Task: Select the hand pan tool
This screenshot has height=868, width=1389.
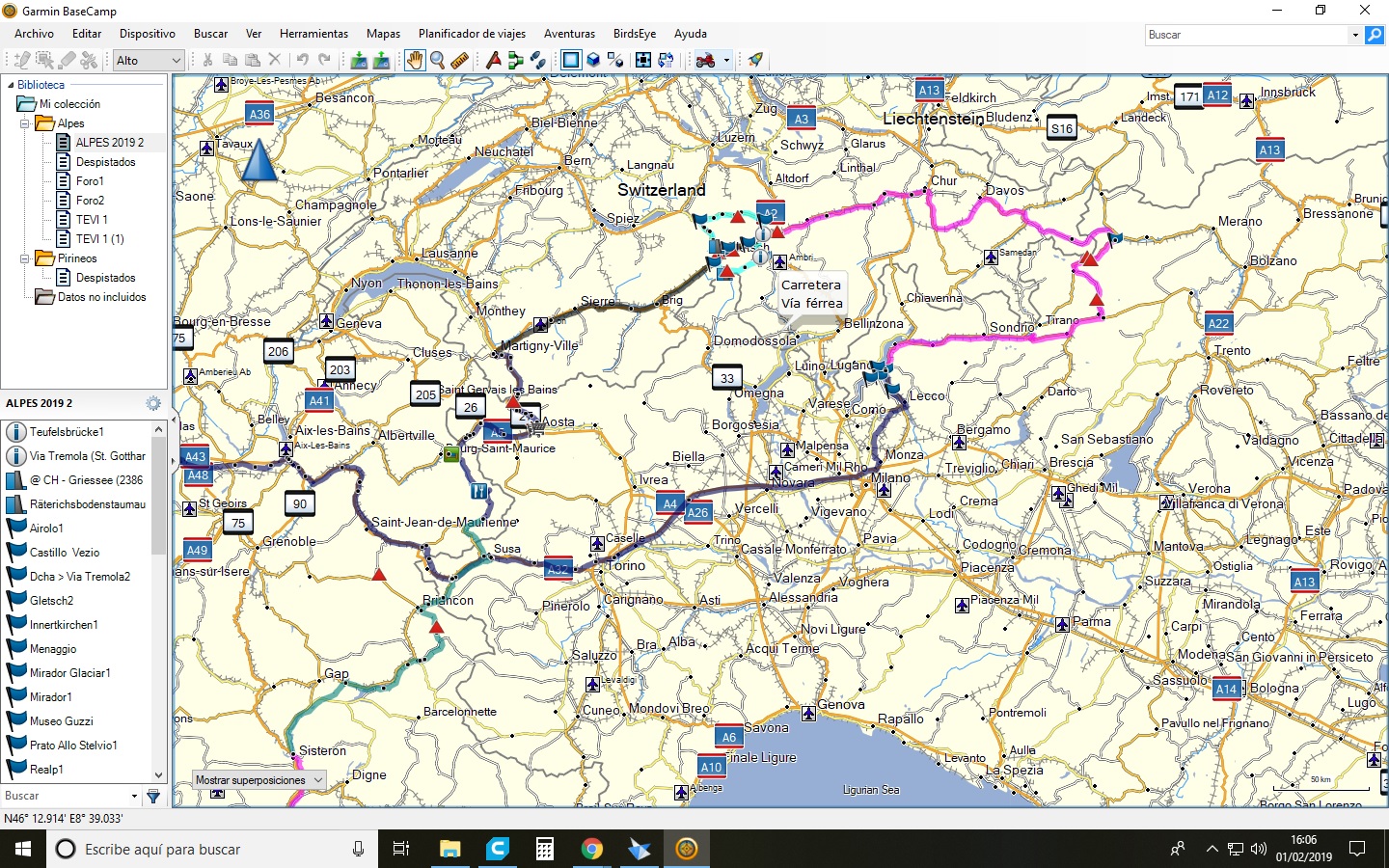Action: (x=414, y=60)
